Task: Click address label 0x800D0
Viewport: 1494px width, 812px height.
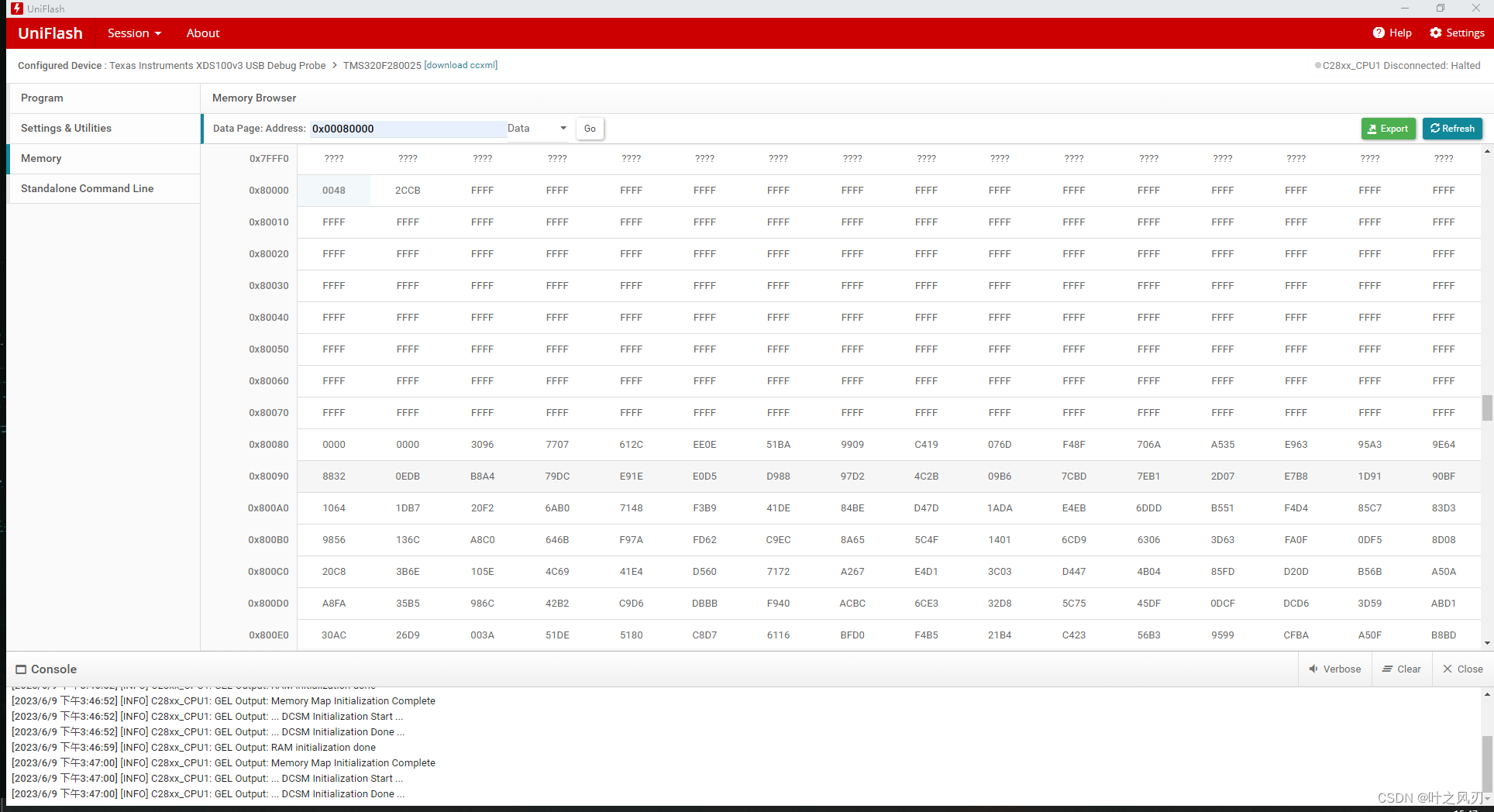Action: 268,604
